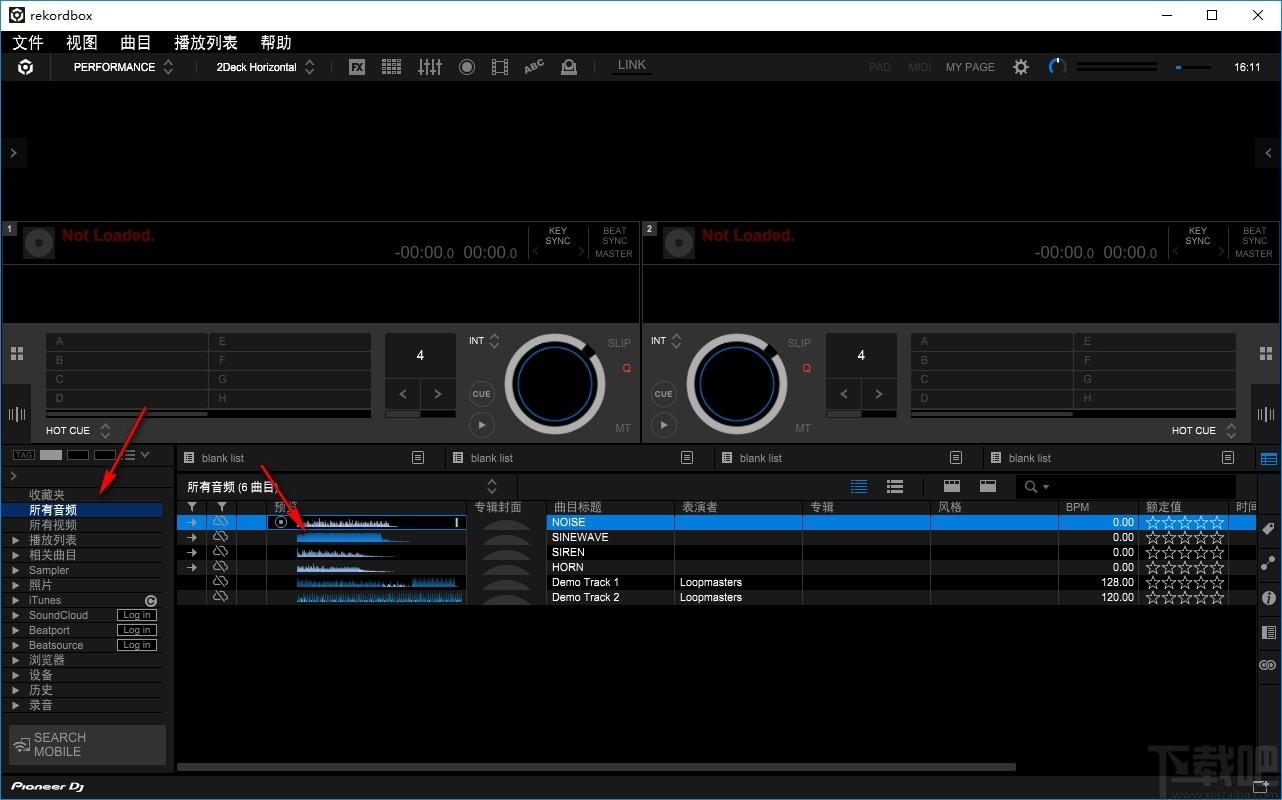Open the 视图 menu
1282x800 pixels.
[x=82, y=42]
